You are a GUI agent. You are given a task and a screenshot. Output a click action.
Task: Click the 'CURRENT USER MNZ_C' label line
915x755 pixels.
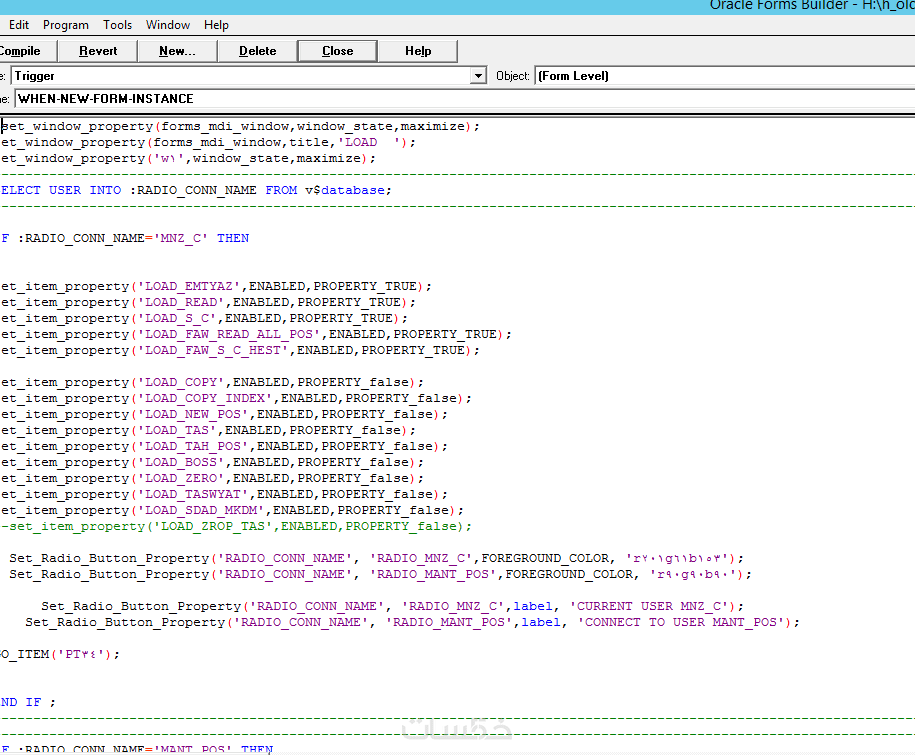click(x=392, y=606)
